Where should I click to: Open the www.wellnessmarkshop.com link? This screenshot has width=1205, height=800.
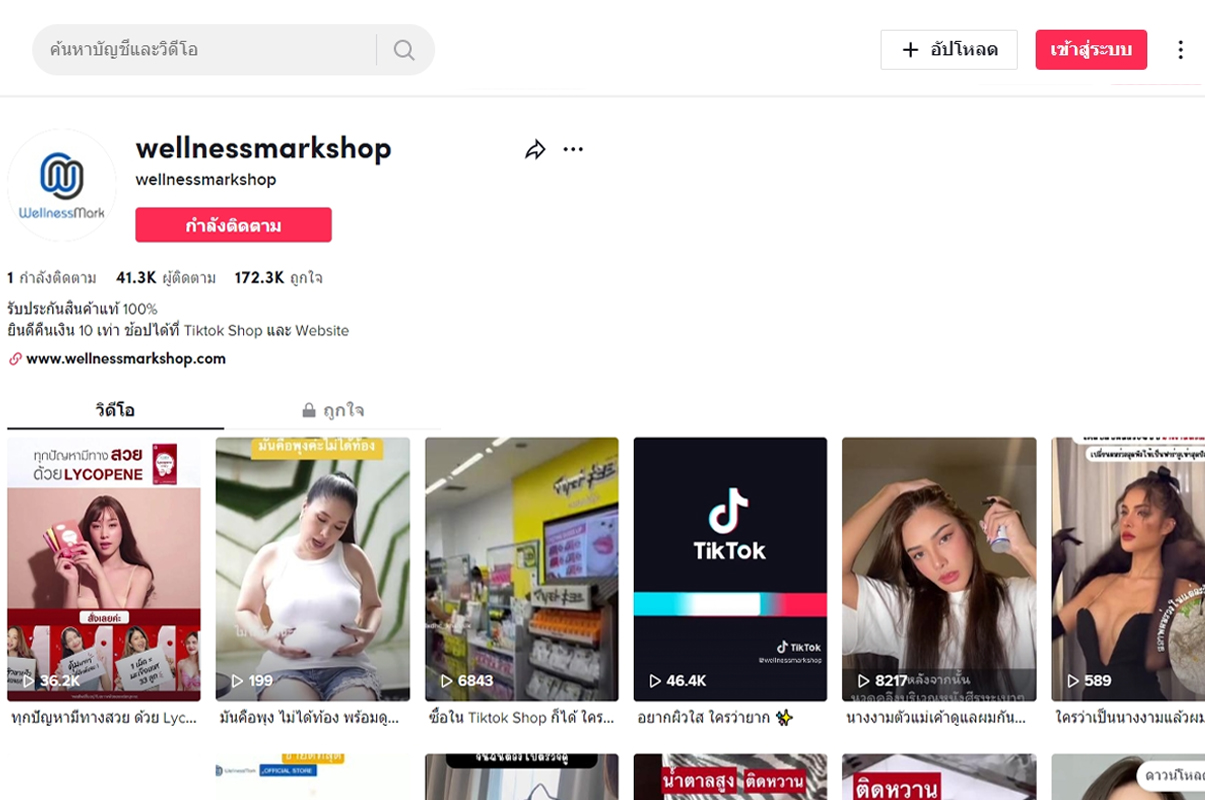pos(126,359)
